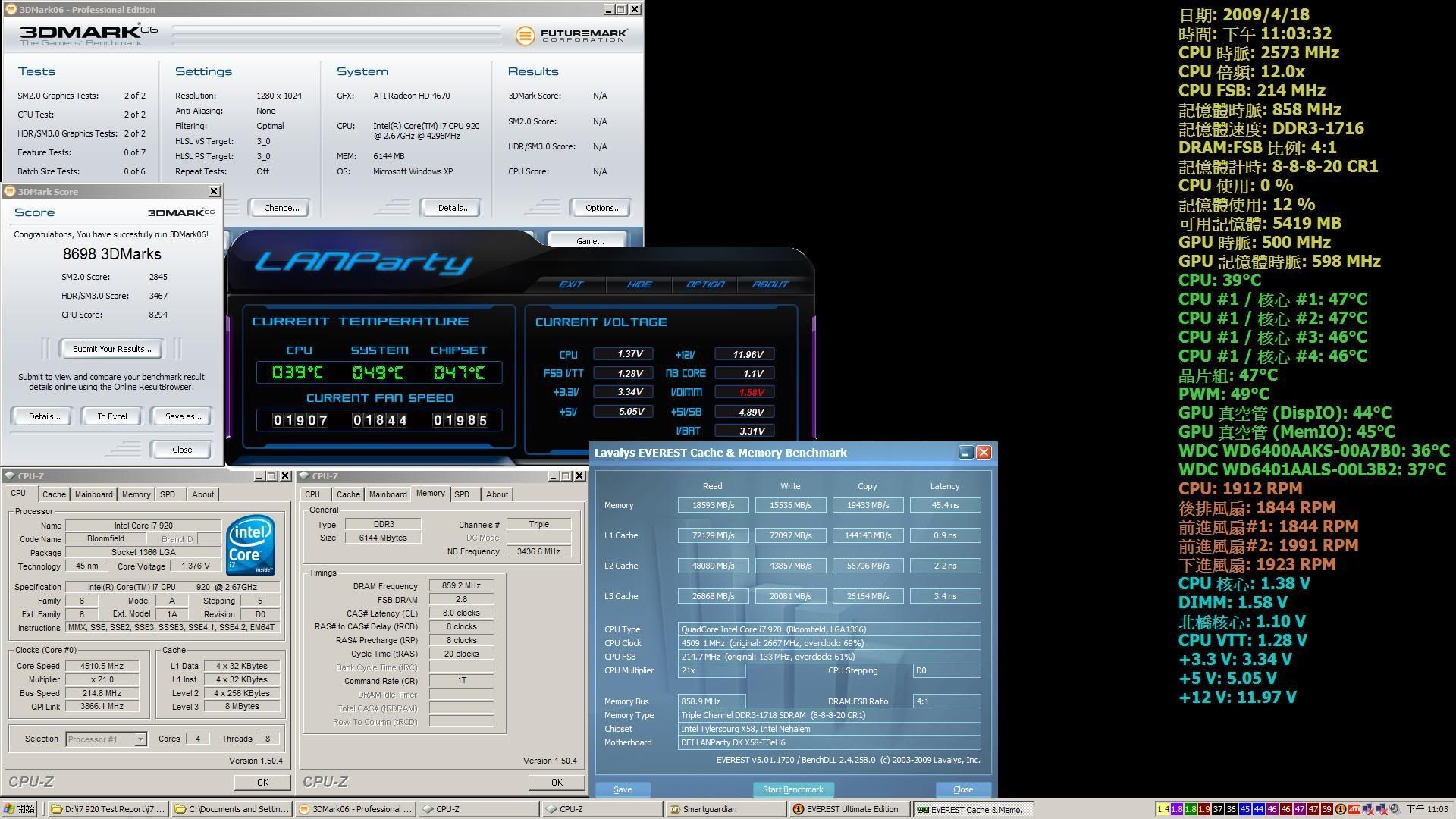1456x819 pixels.
Task: Click the Start button on the taskbar
Action: coord(20,809)
